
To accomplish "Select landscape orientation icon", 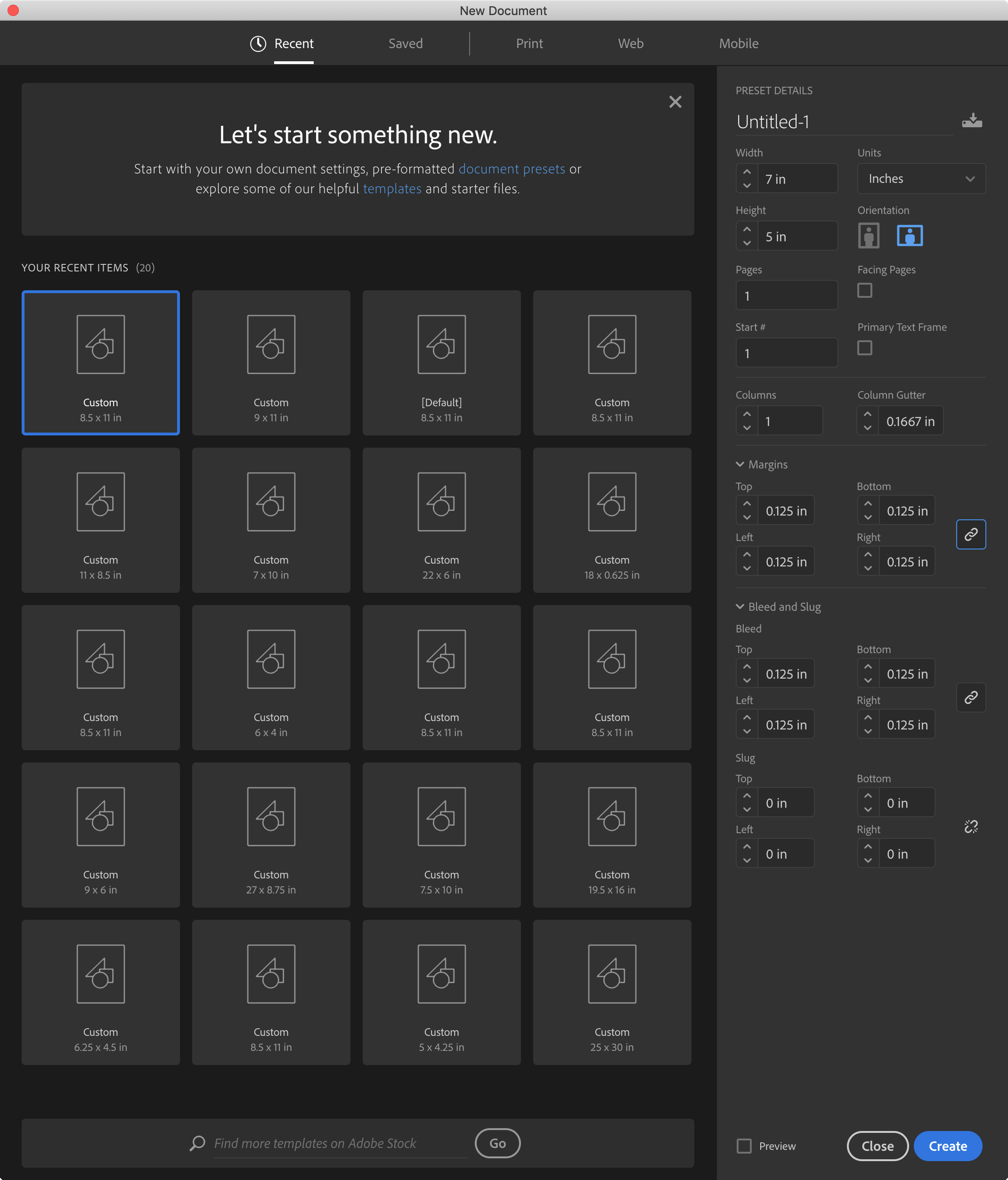I will click(910, 236).
